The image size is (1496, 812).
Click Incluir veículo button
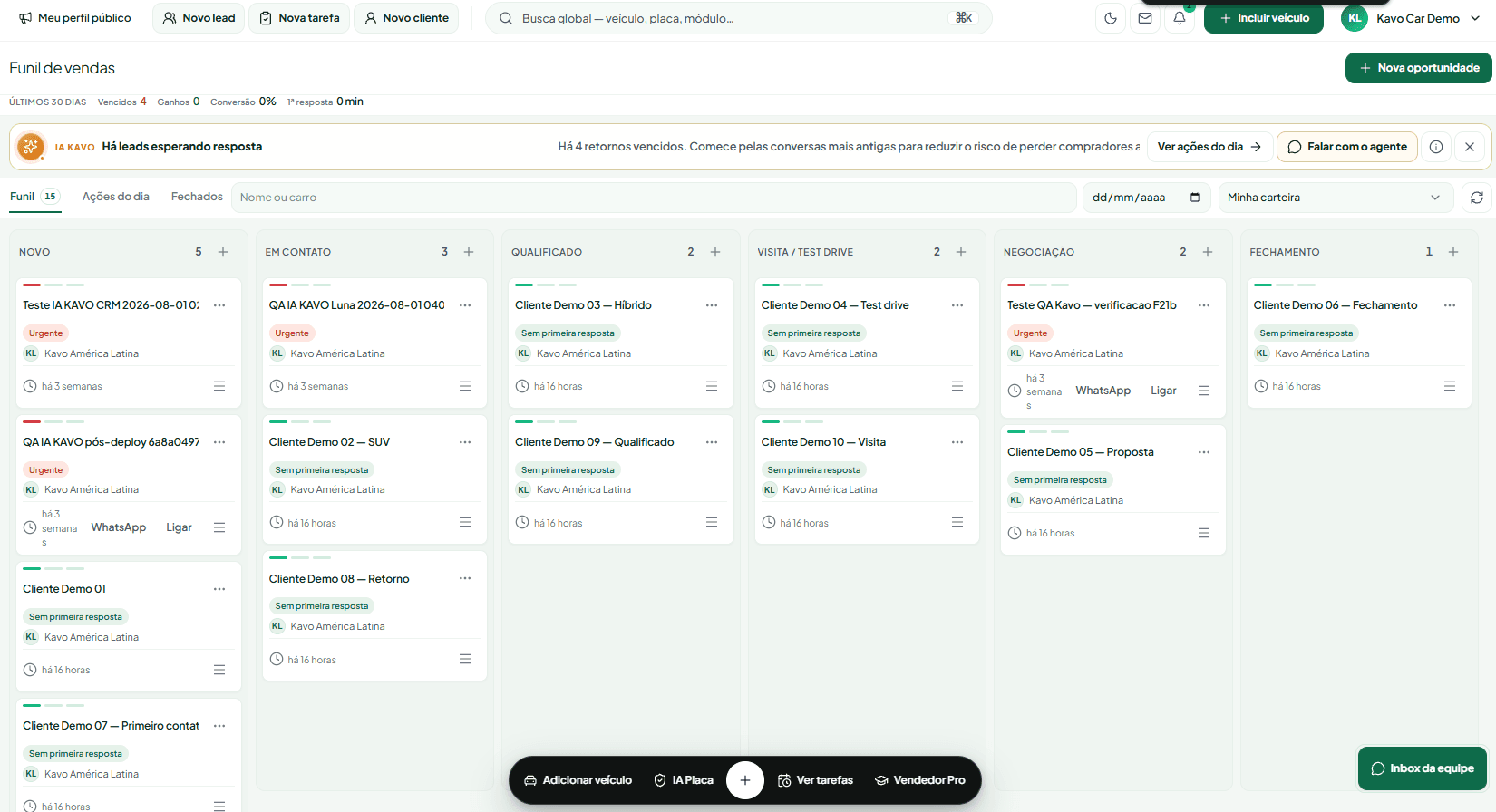point(1264,18)
